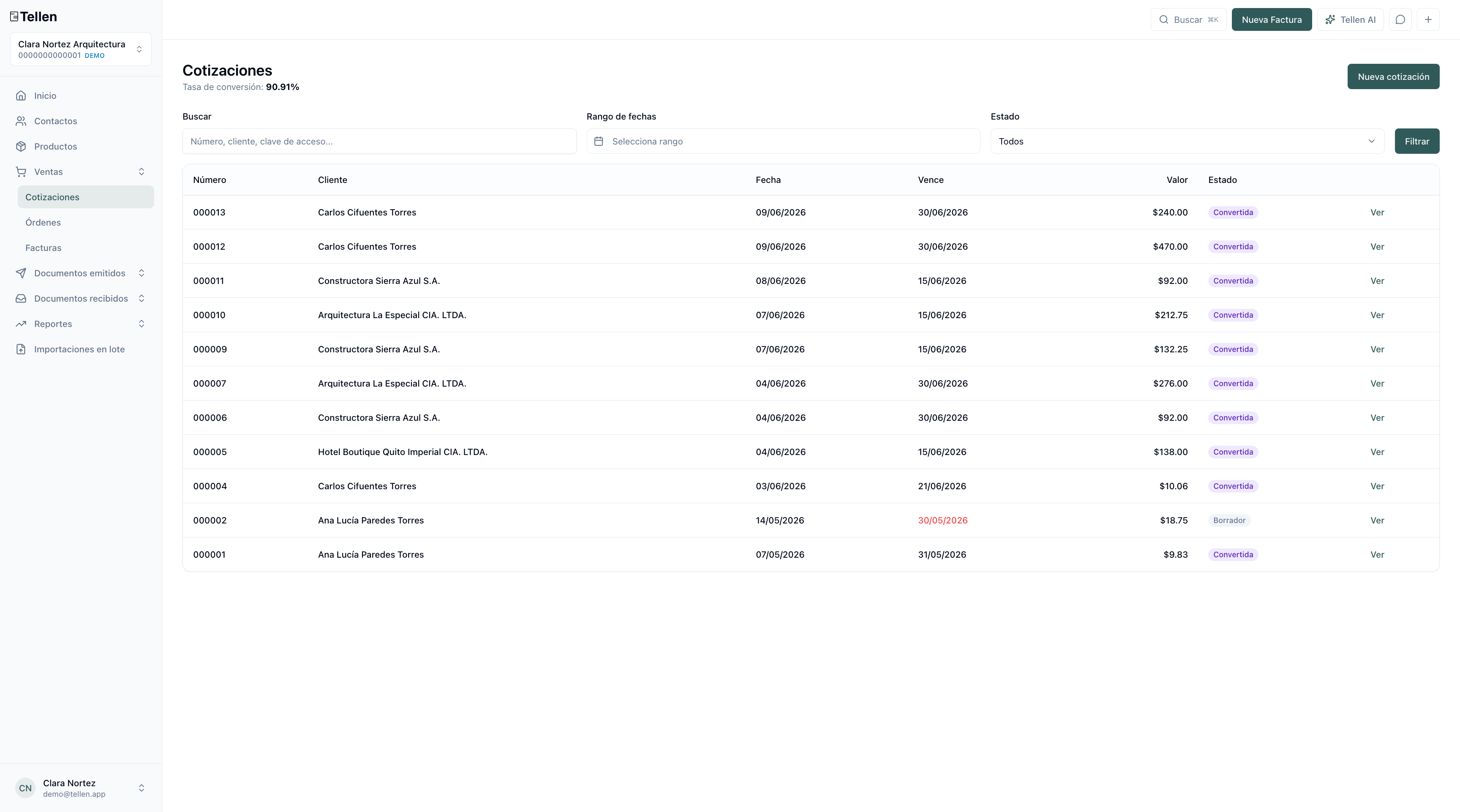Click the Documentos recibidos inbox icon

pos(21,299)
